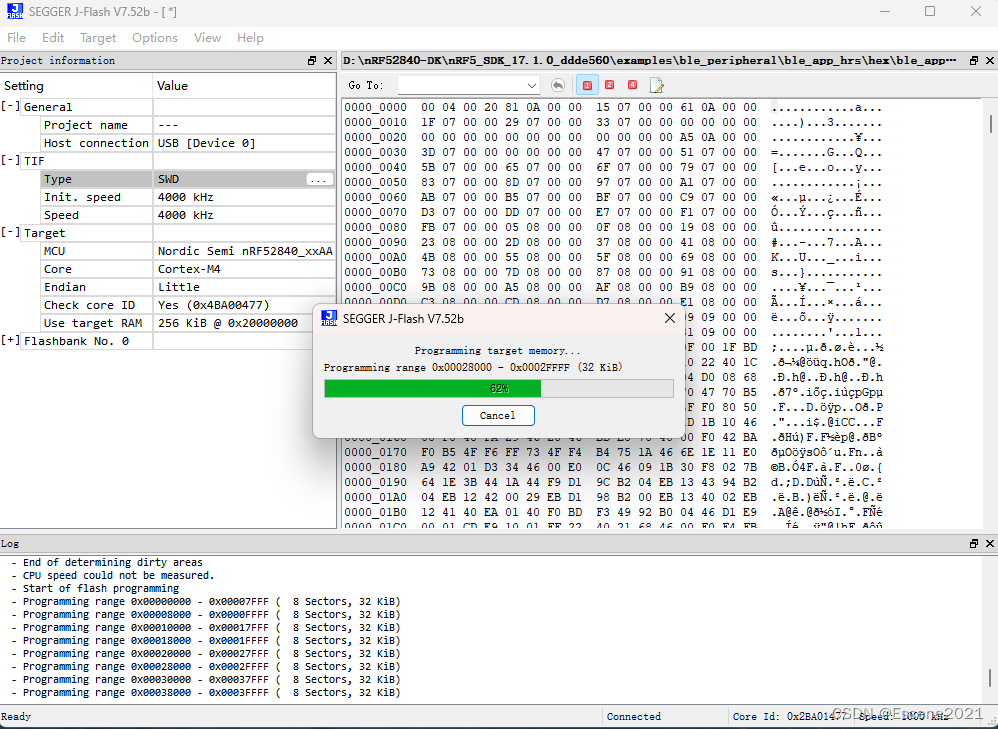Switch hex view to 2-byte units
This screenshot has height=729, width=998.
point(610,85)
